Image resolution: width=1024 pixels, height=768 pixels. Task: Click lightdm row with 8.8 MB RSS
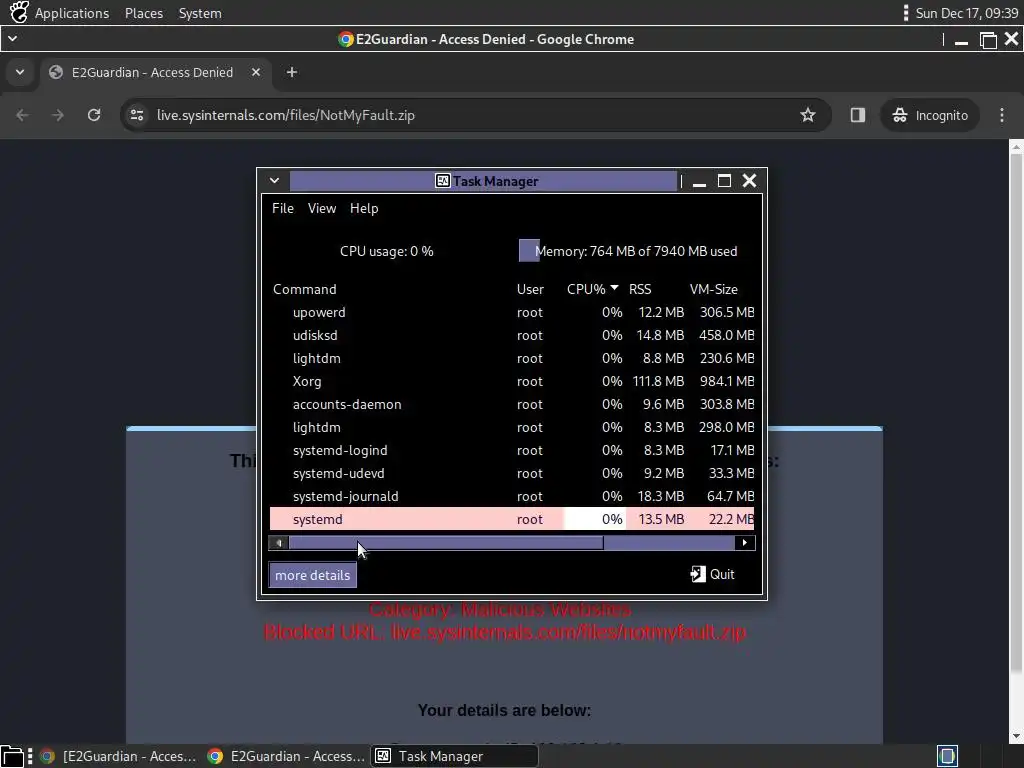[x=512, y=359]
